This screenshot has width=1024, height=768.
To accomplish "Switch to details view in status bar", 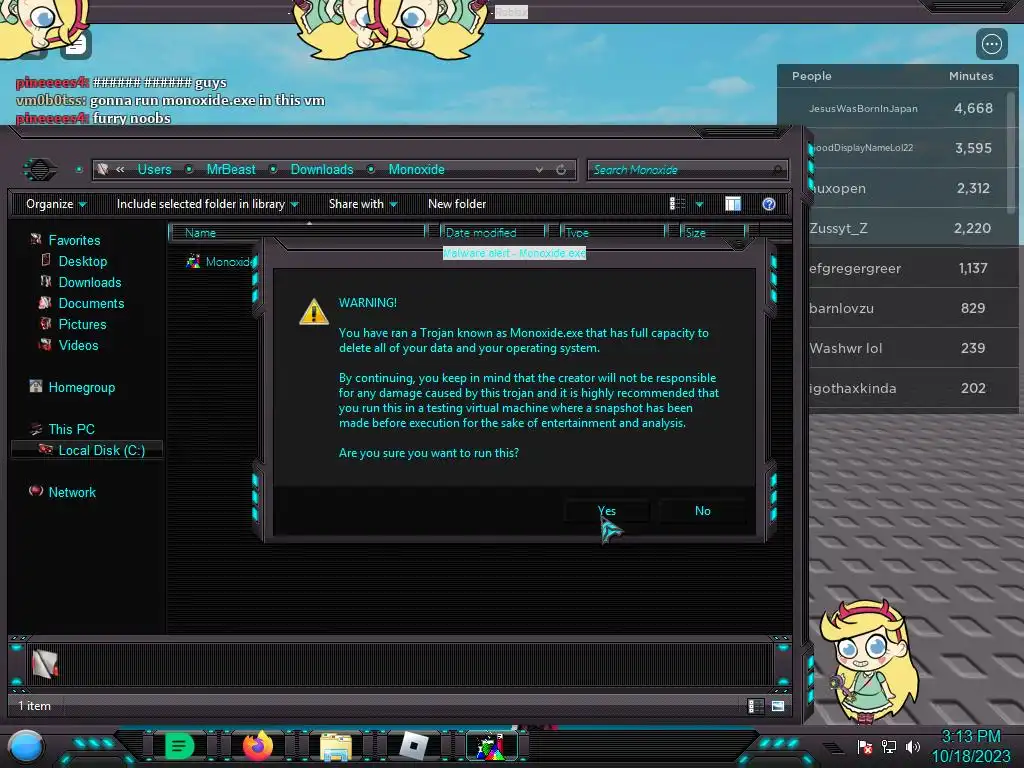I will [x=755, y=706].
